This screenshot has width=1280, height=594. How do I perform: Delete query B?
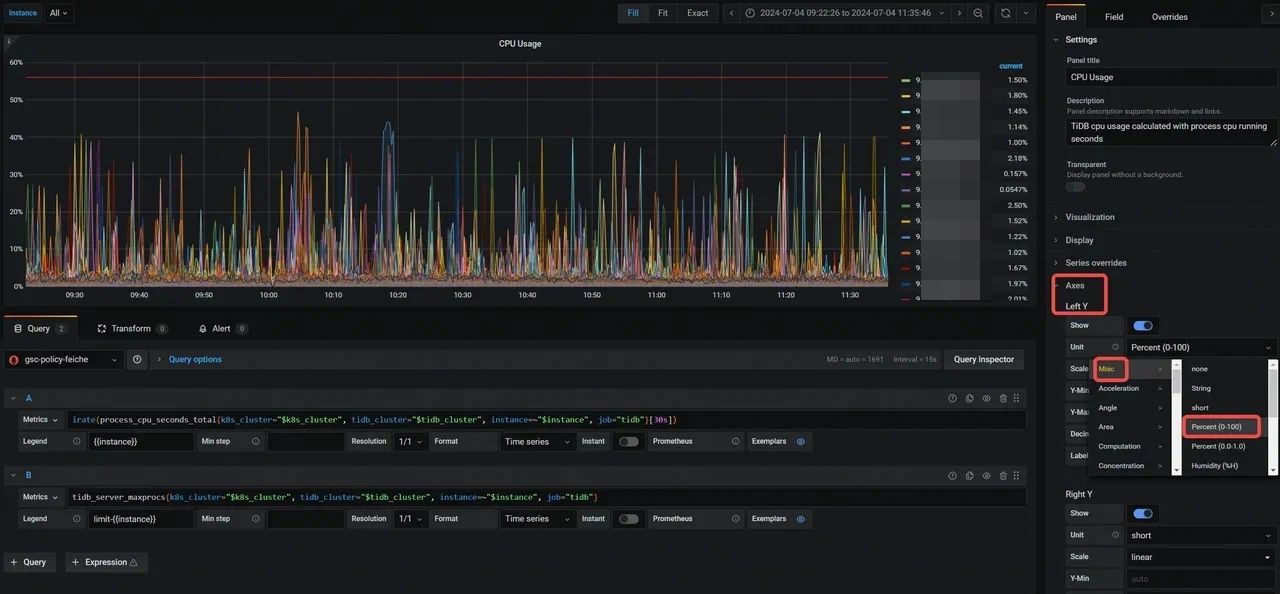(1003, 476)
